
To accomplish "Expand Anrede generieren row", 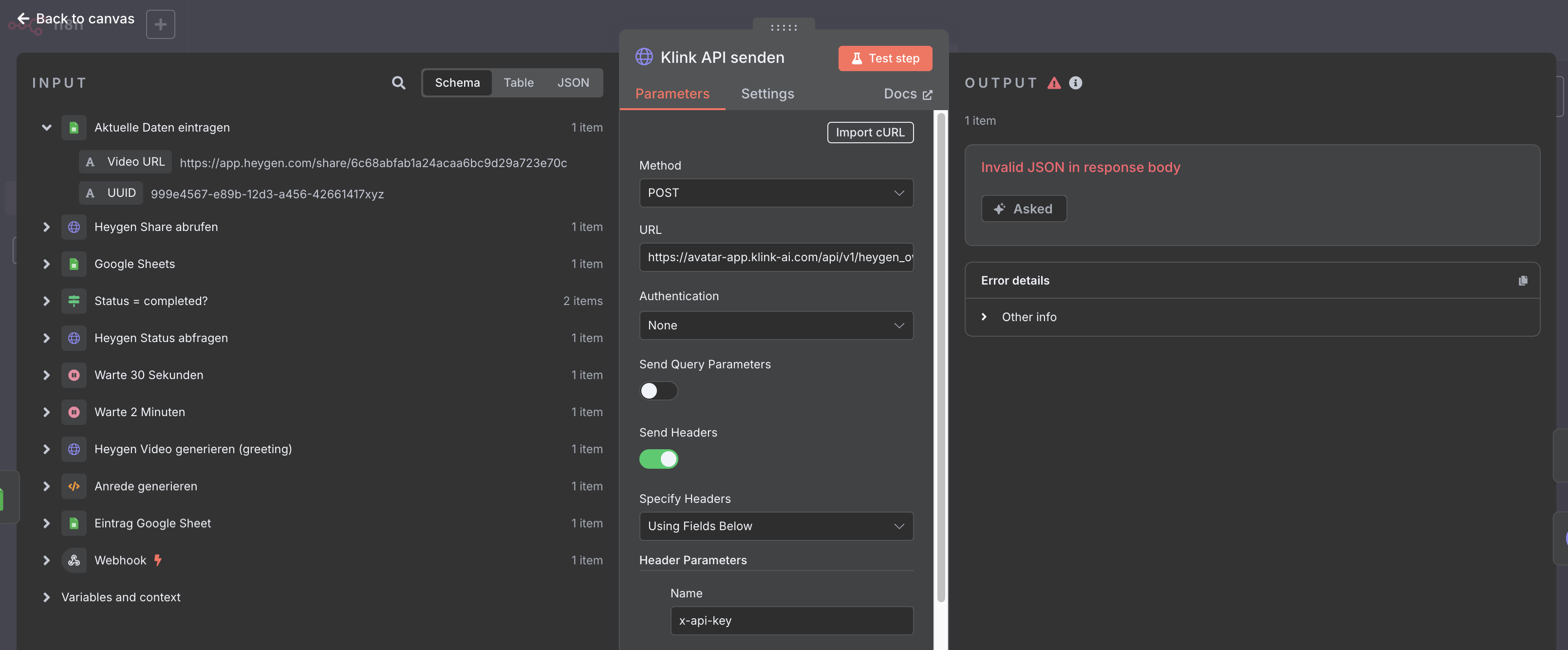I will pyautogui.click(x=46, y=486).
